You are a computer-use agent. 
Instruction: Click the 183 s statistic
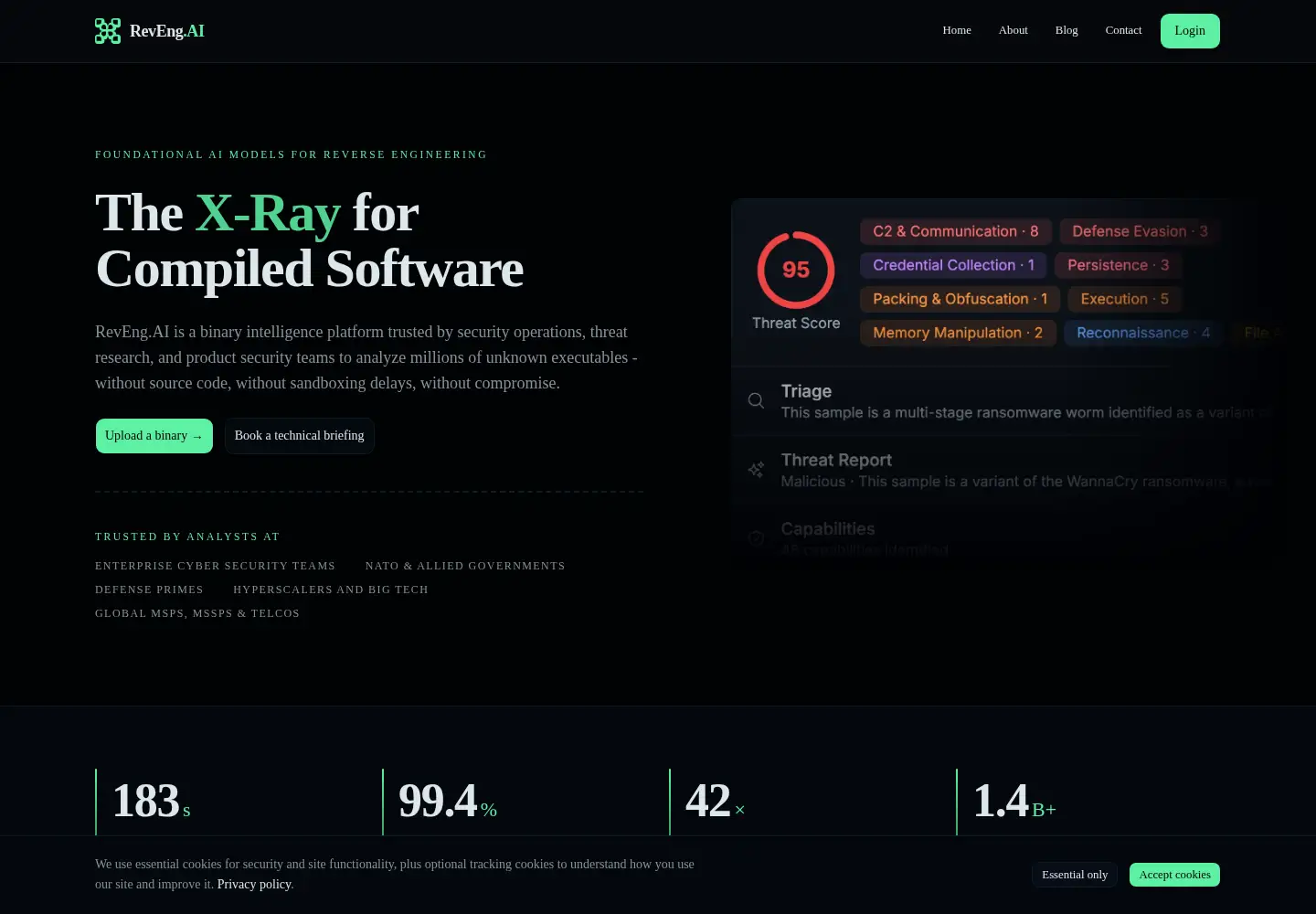152,801
